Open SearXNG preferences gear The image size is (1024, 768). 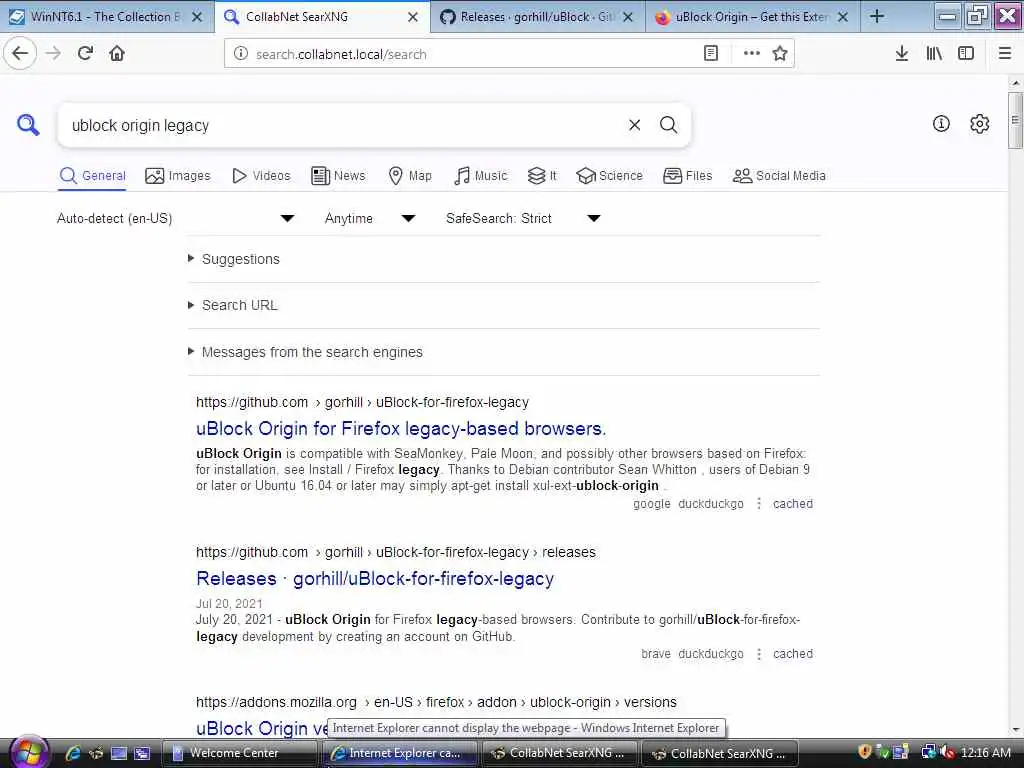980,123
